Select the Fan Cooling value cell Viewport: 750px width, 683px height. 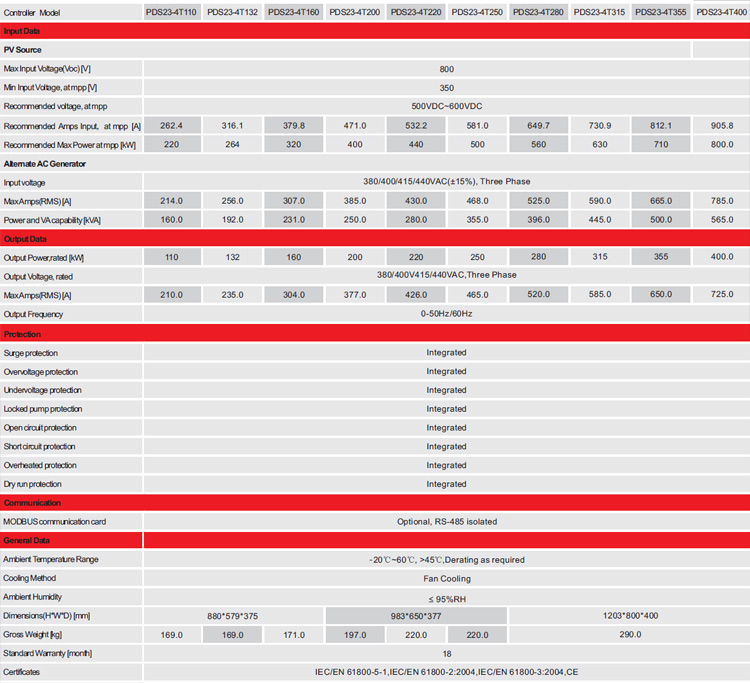tap(446, 578)
